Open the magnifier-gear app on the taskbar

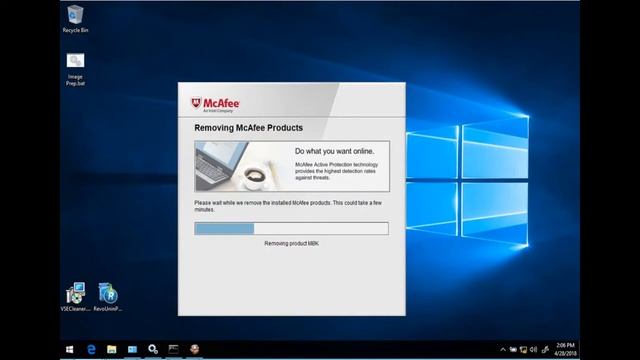point(153,349)
